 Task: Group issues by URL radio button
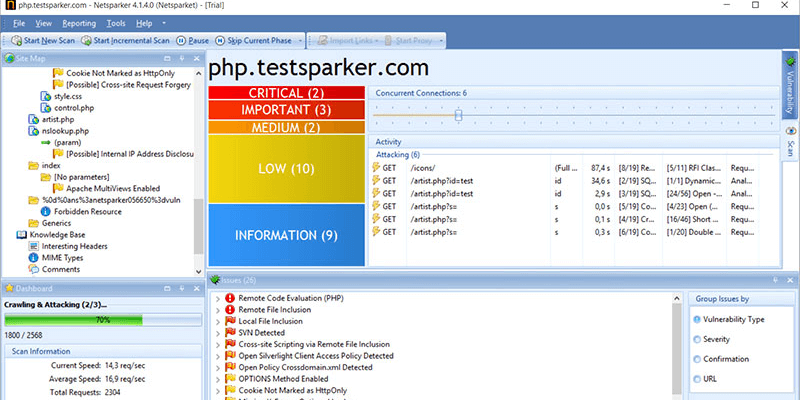(697, 379)
